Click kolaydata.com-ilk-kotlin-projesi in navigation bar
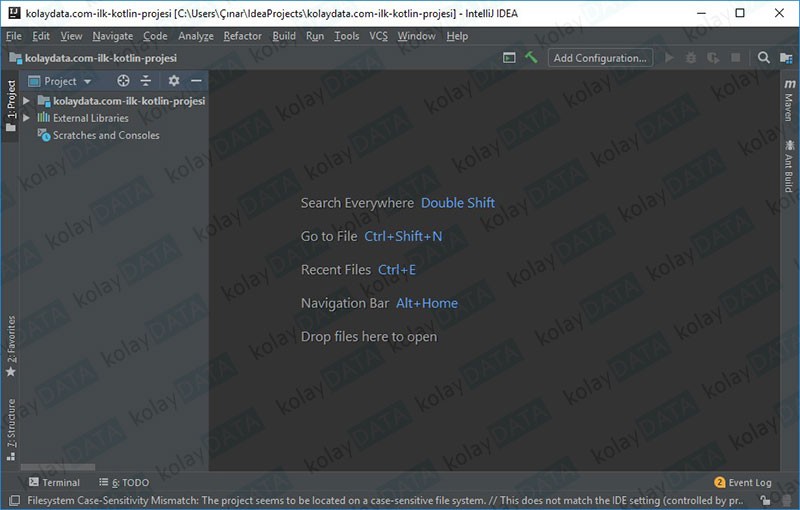 101,58
